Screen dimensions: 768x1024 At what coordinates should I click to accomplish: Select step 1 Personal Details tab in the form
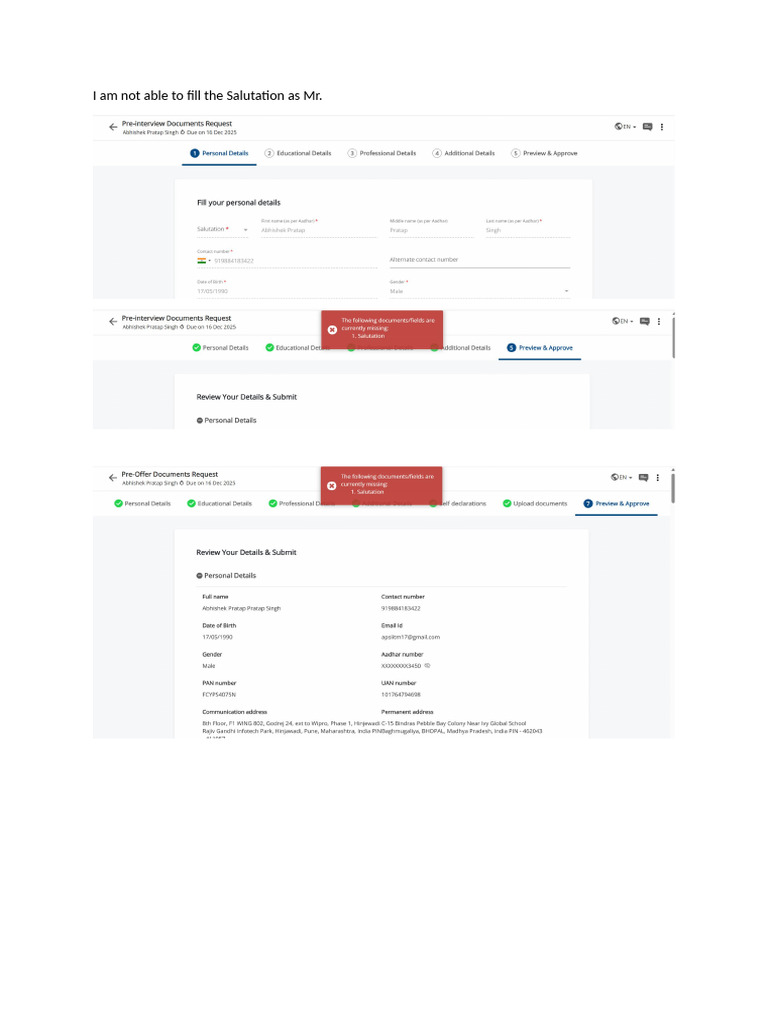pos(219,153)
